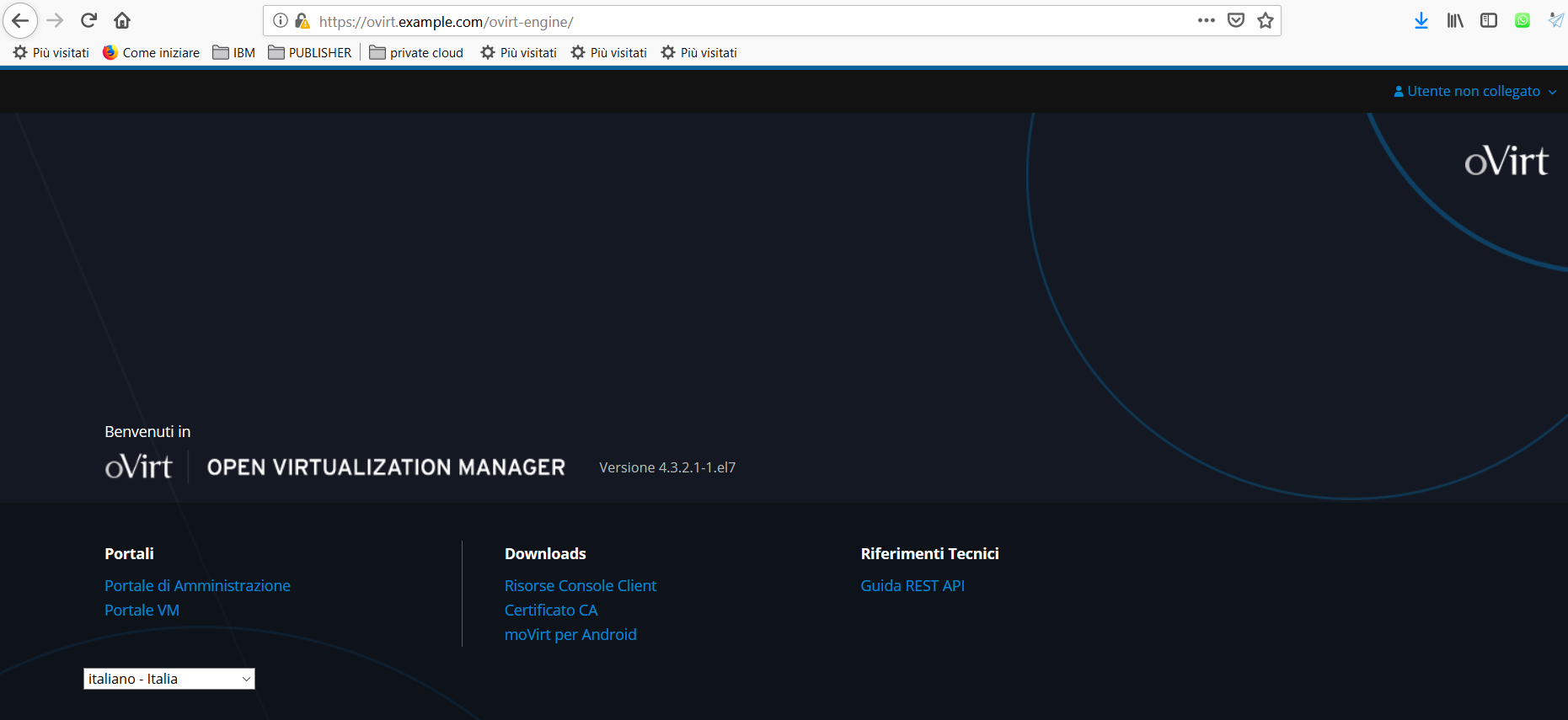Image resolution: width=1568 pixels, height=720 pixels.
Task: Open the PUBLISHER bookmarks folder
Action: point(310,52)
